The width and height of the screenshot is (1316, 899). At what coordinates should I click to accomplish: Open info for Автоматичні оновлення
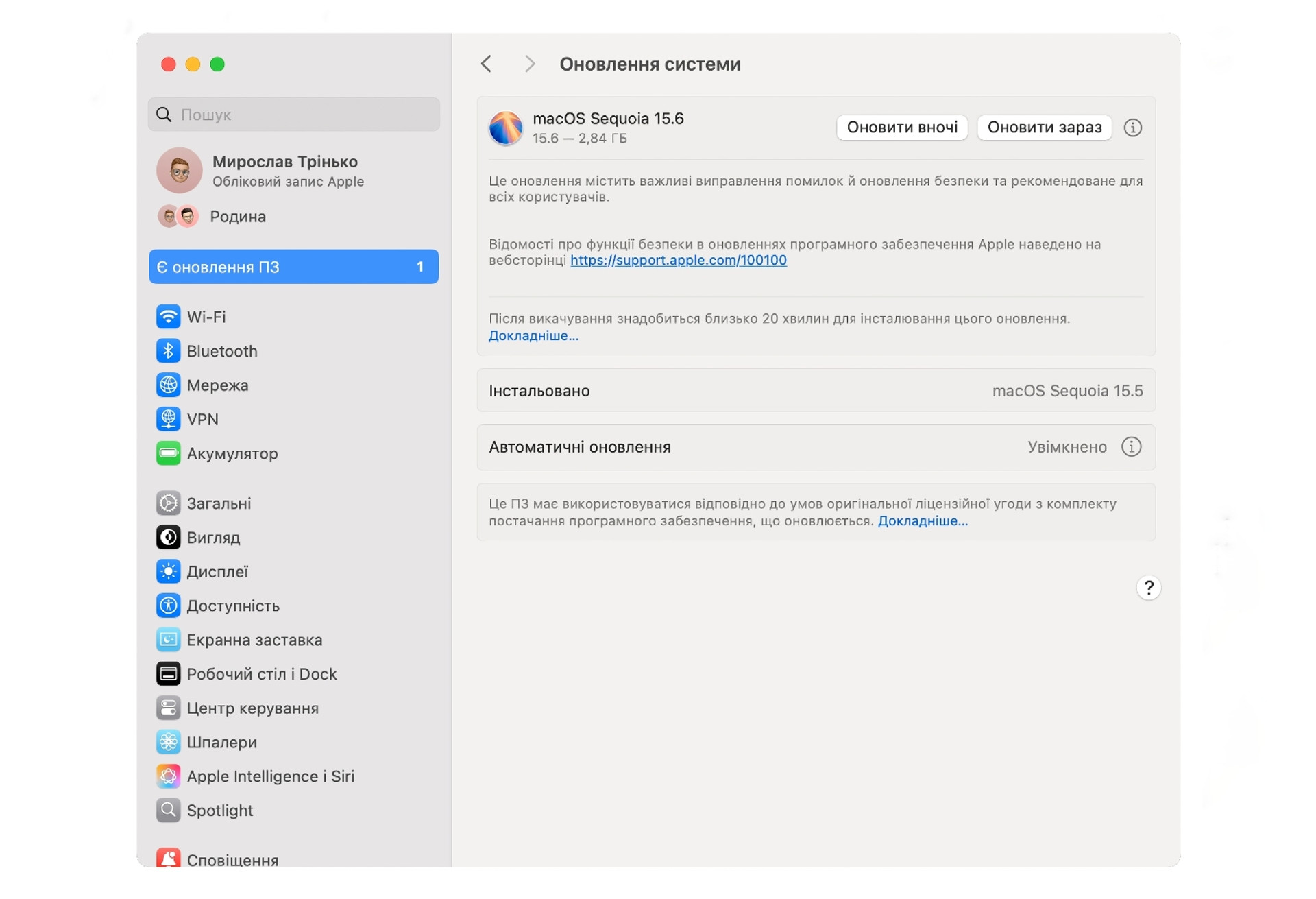coord(1131,447)
